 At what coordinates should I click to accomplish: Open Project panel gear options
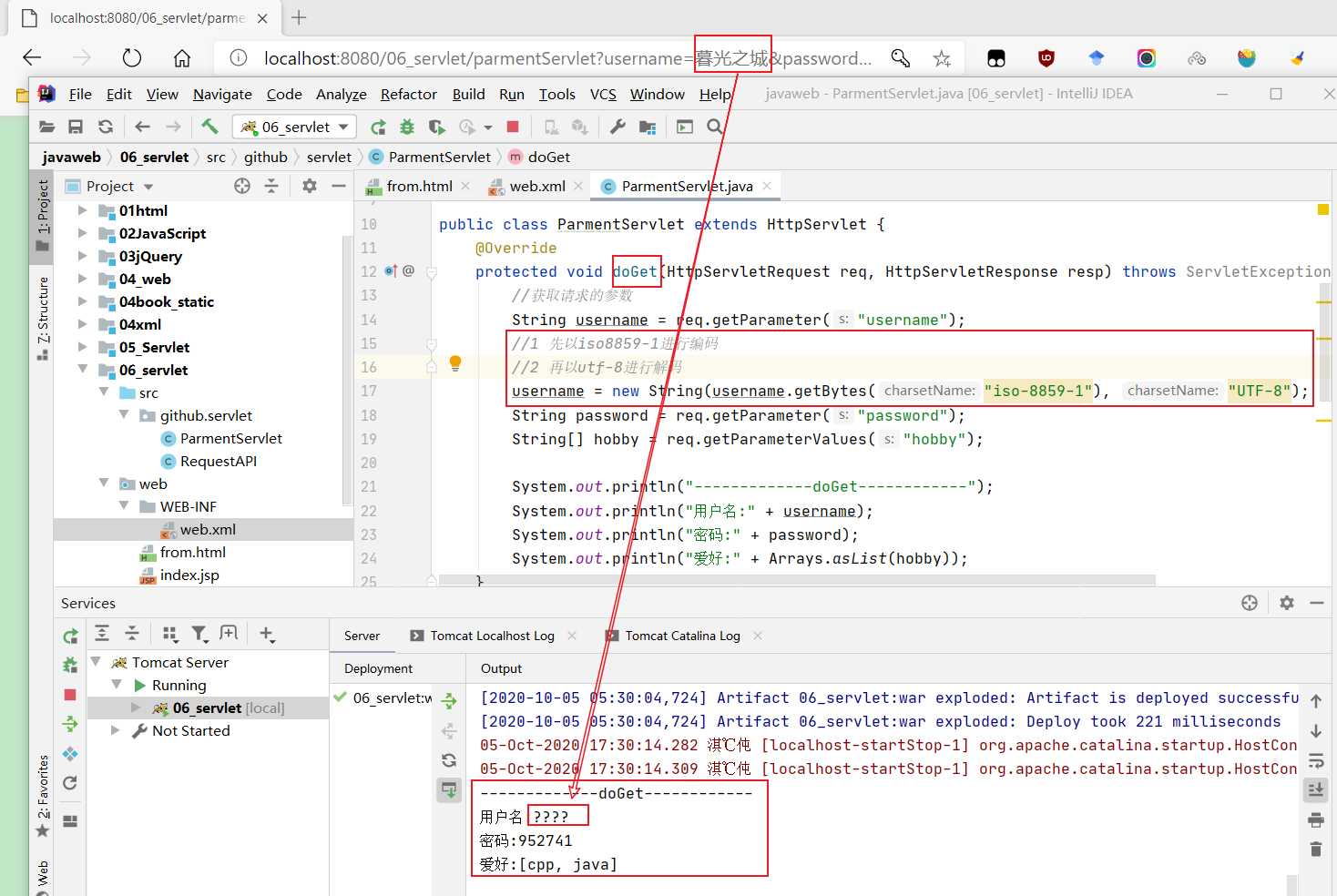coord(310,186)
